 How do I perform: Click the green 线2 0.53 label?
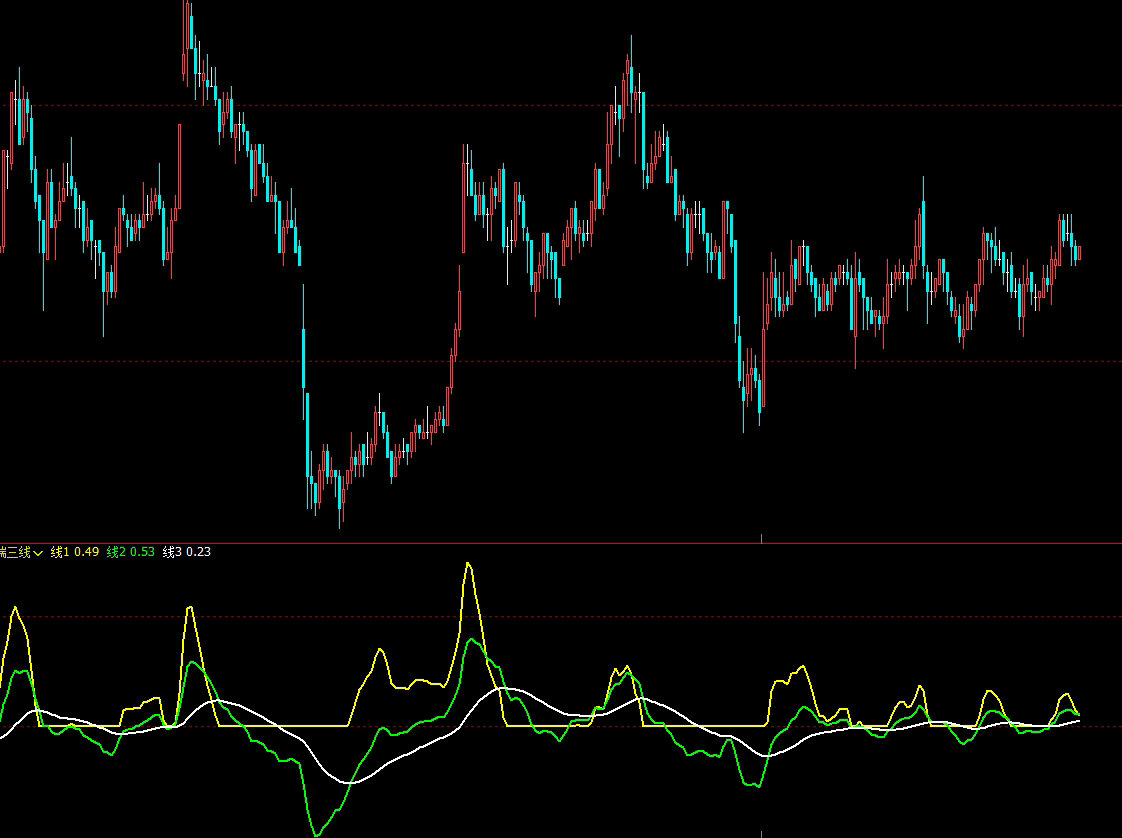[x=130, y=552]
